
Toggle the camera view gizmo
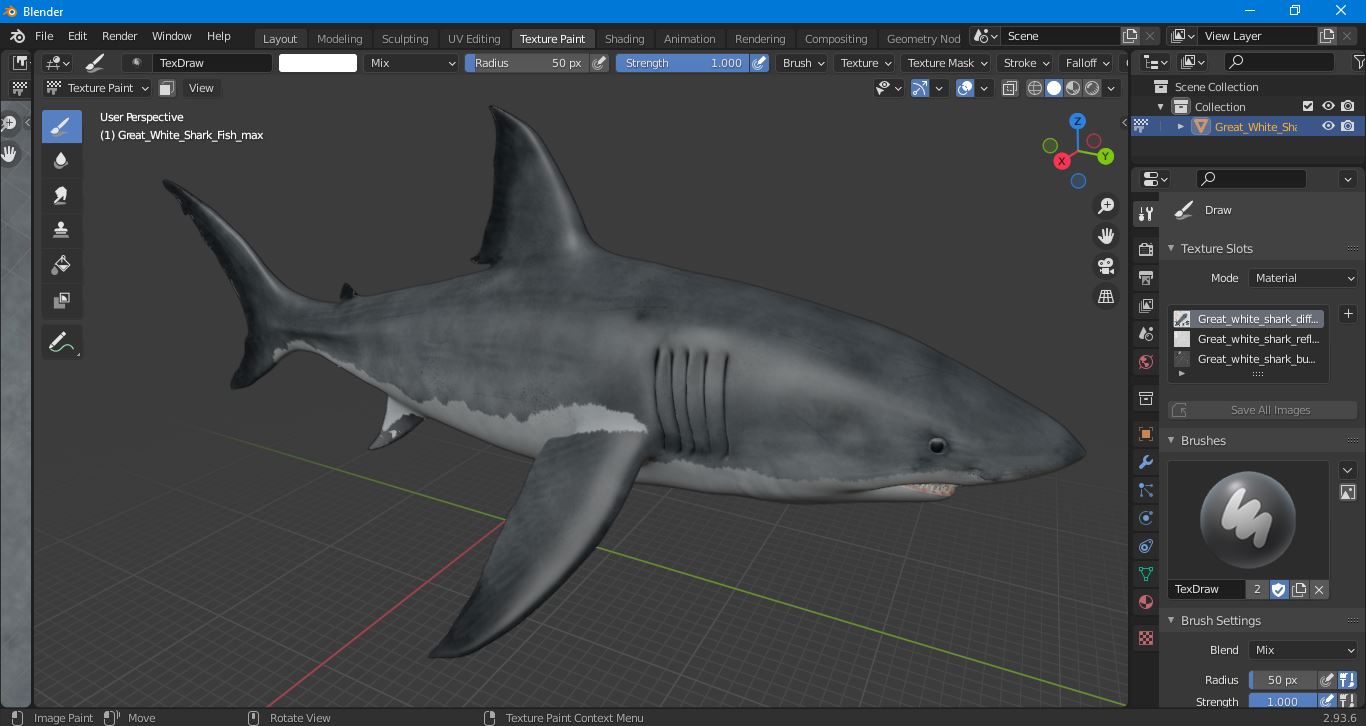pos(1106,266)
